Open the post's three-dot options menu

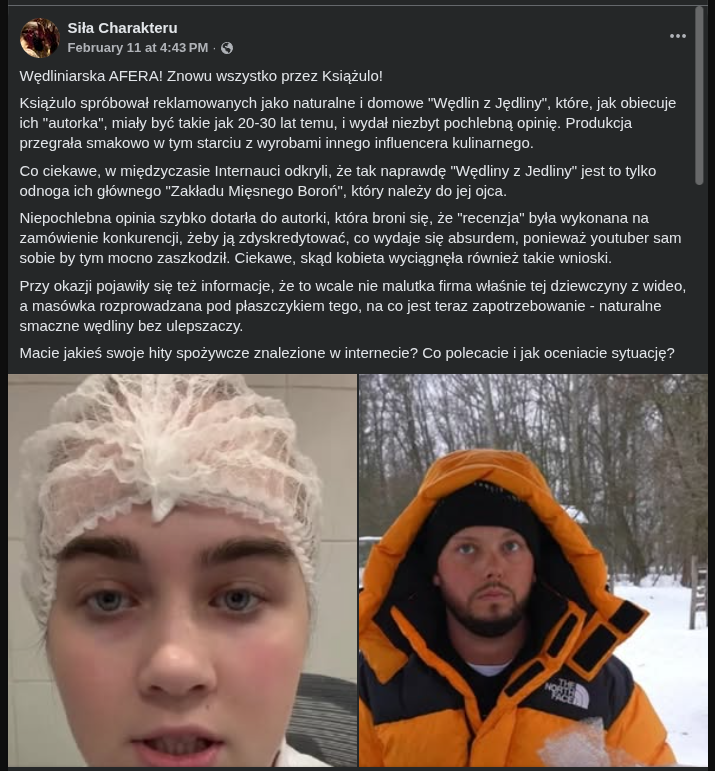coord(677,36)
